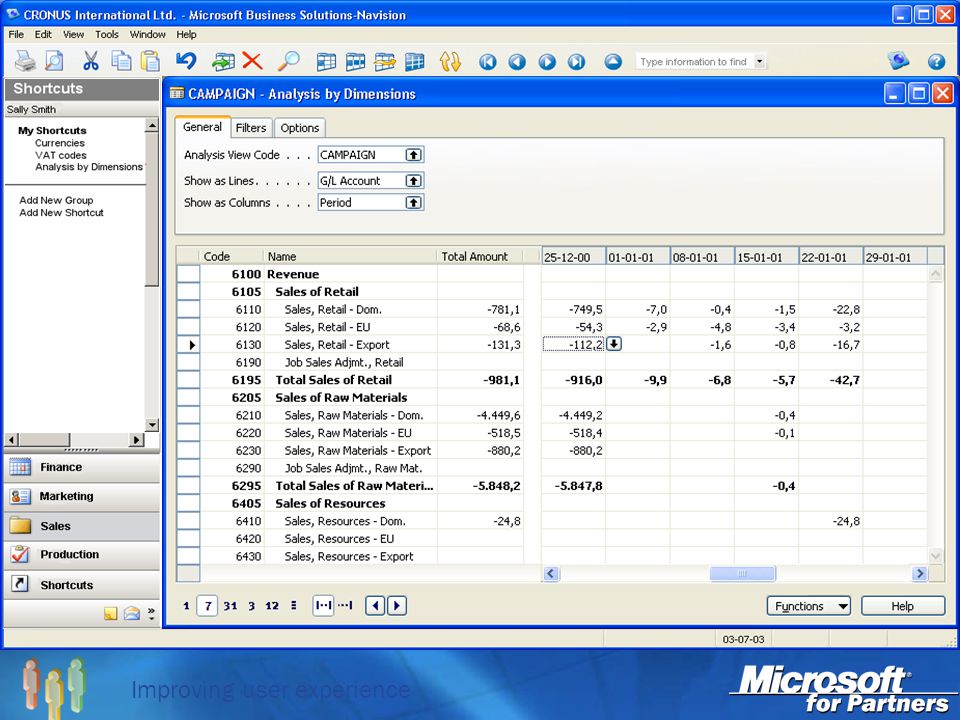Select the Week period button 7
Viewport: 960px width, 720px height.
[208, 606]
